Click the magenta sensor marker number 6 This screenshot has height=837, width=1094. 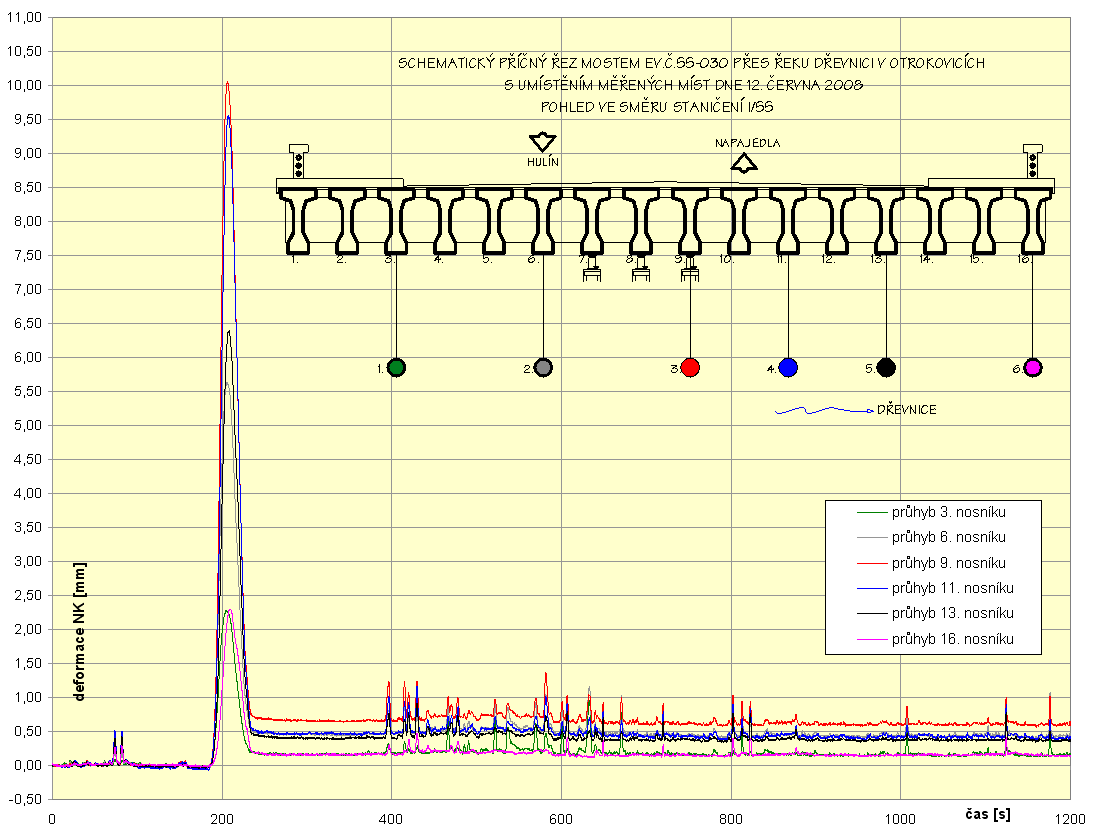coord(1033,367)
